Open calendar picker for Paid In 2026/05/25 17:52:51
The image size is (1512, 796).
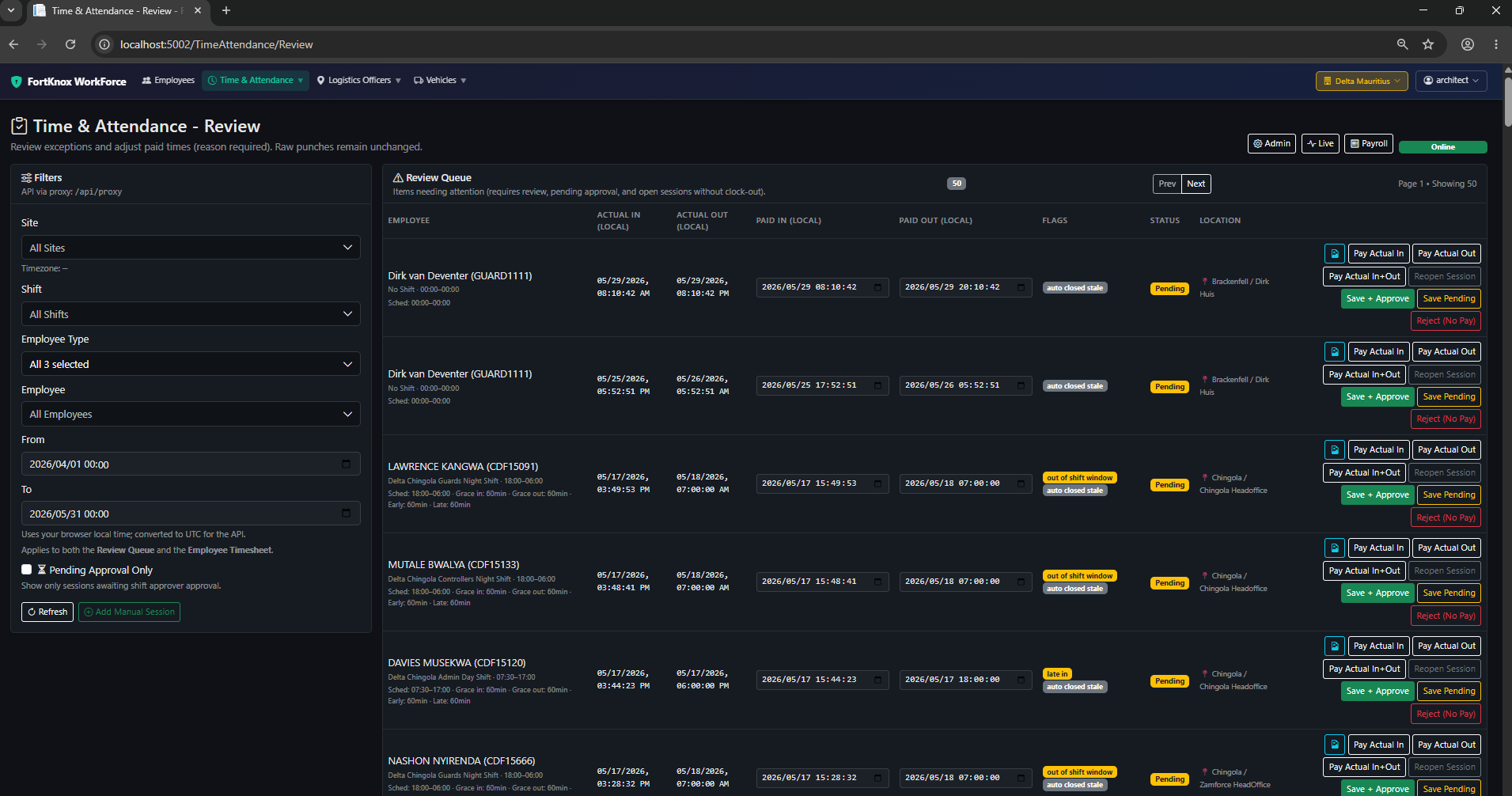coord(877,385)
